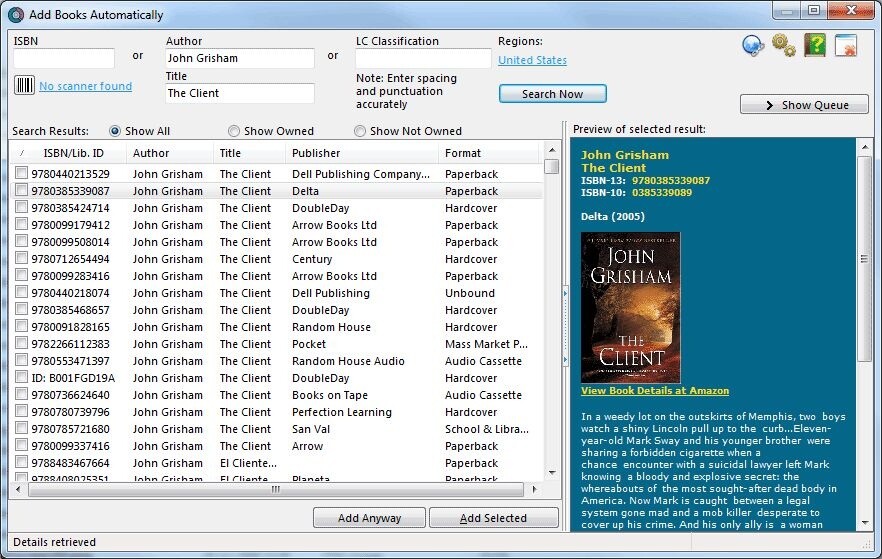The image size is (882, 559).
Task: Click the globe network connection icon
Action: pos(753,46)
